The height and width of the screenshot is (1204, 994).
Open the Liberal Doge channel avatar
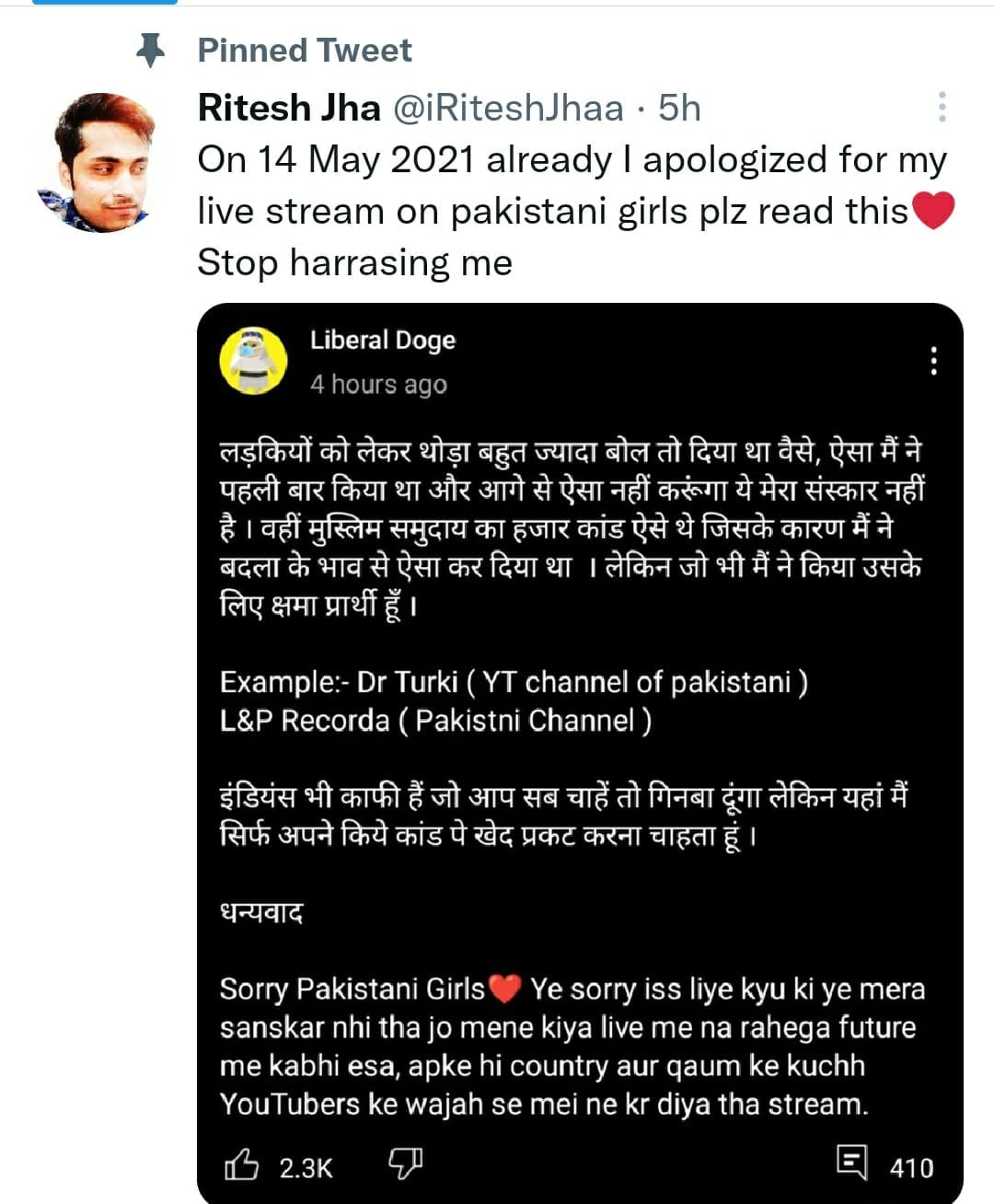click(x=253, y=360)
